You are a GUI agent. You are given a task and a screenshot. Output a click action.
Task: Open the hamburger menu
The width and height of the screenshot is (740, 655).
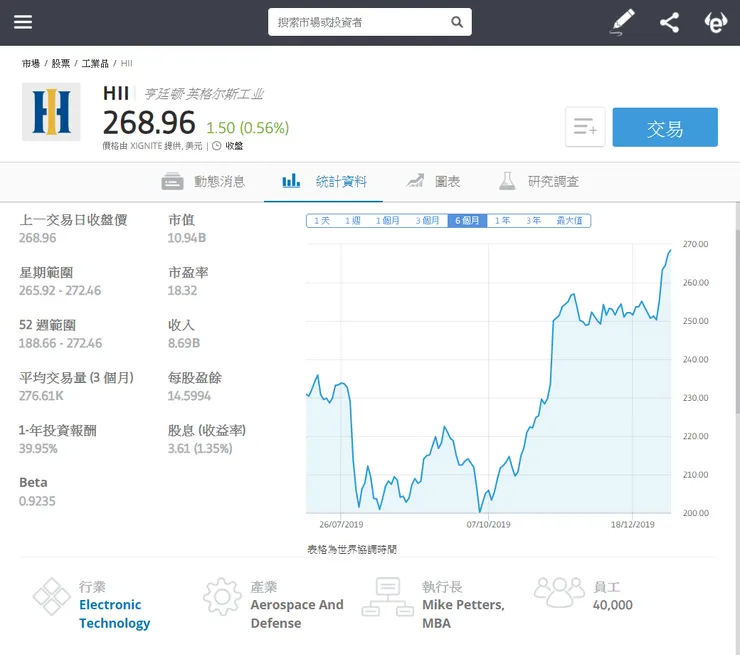coord(23,22)
